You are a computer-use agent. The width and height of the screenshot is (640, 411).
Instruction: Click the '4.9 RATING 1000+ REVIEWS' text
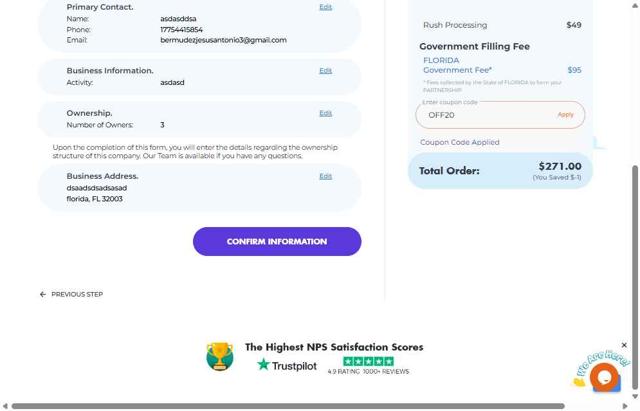(368, 371)
